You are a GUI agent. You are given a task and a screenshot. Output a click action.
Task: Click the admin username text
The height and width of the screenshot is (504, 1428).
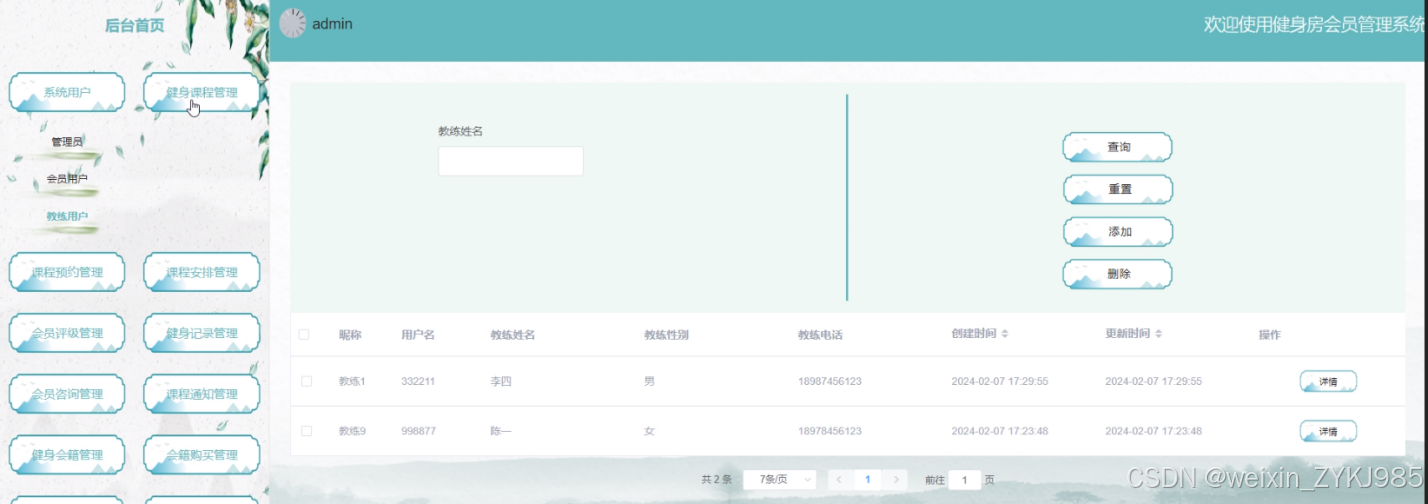click(x=332, y=24)
